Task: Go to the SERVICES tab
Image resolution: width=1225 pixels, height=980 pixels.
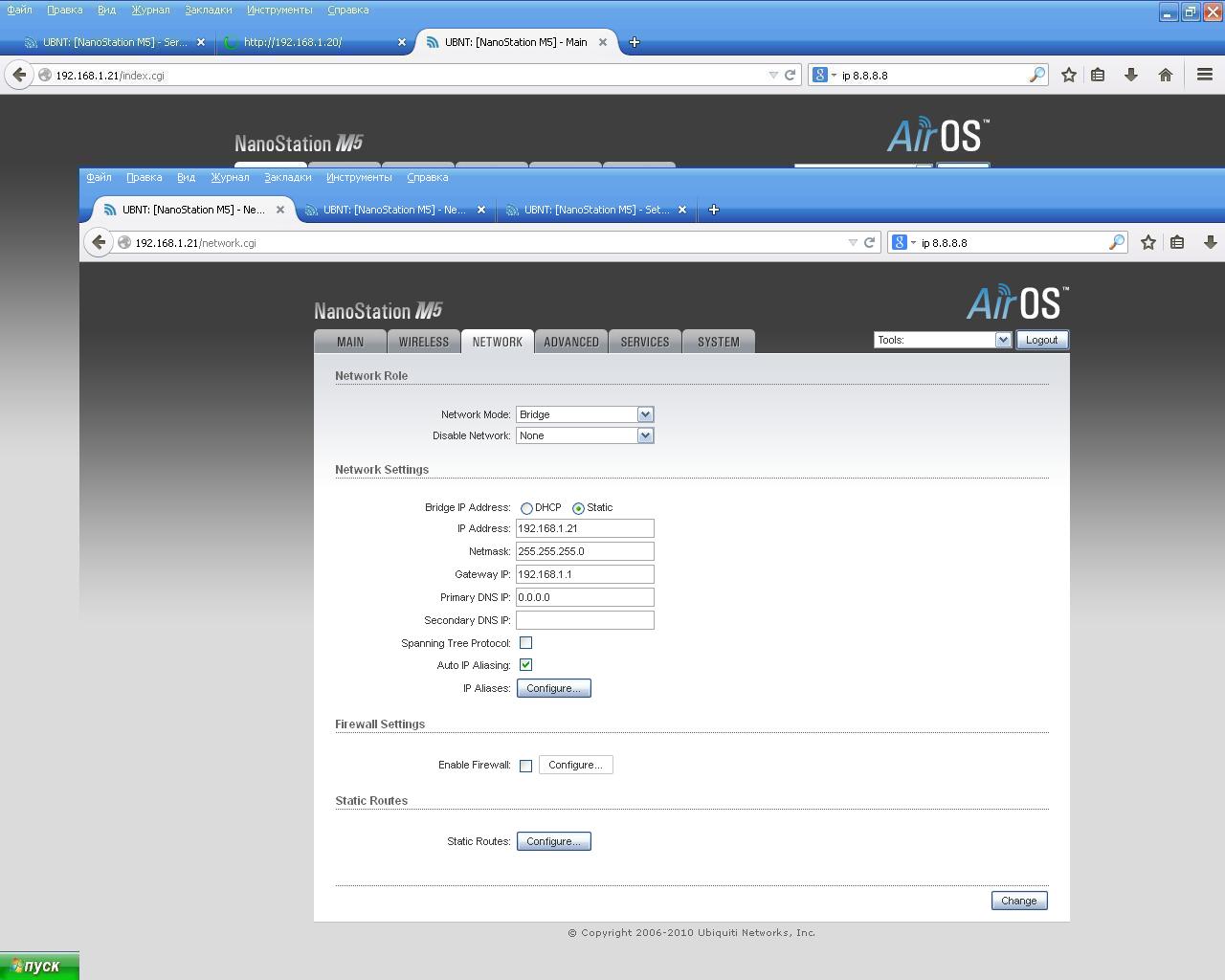Action: click(x=644, y=342)
